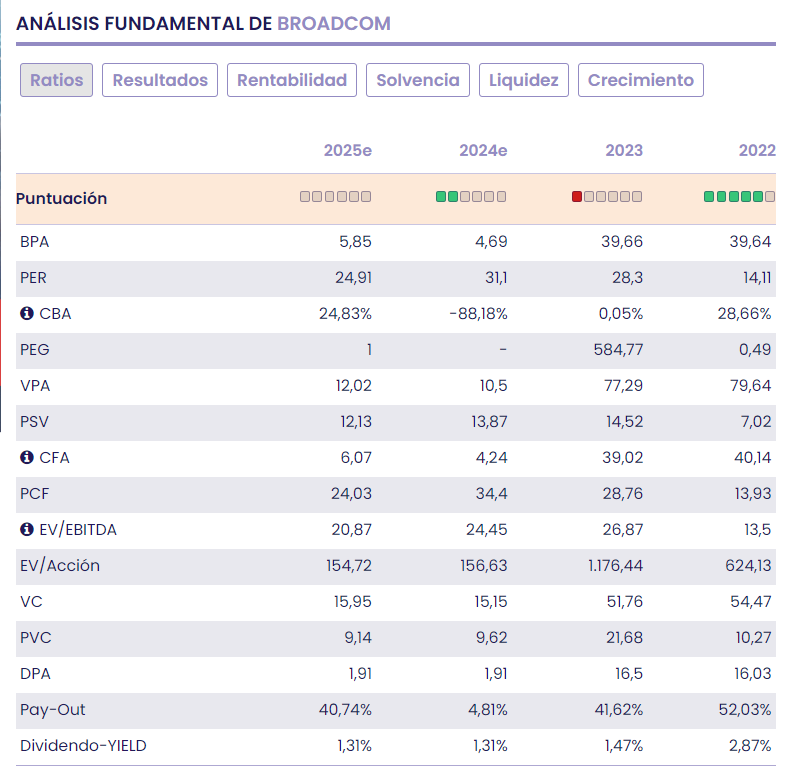Switch to the Resultados tab
Screen dimensions: 791x776
click(x=160, y=80)
